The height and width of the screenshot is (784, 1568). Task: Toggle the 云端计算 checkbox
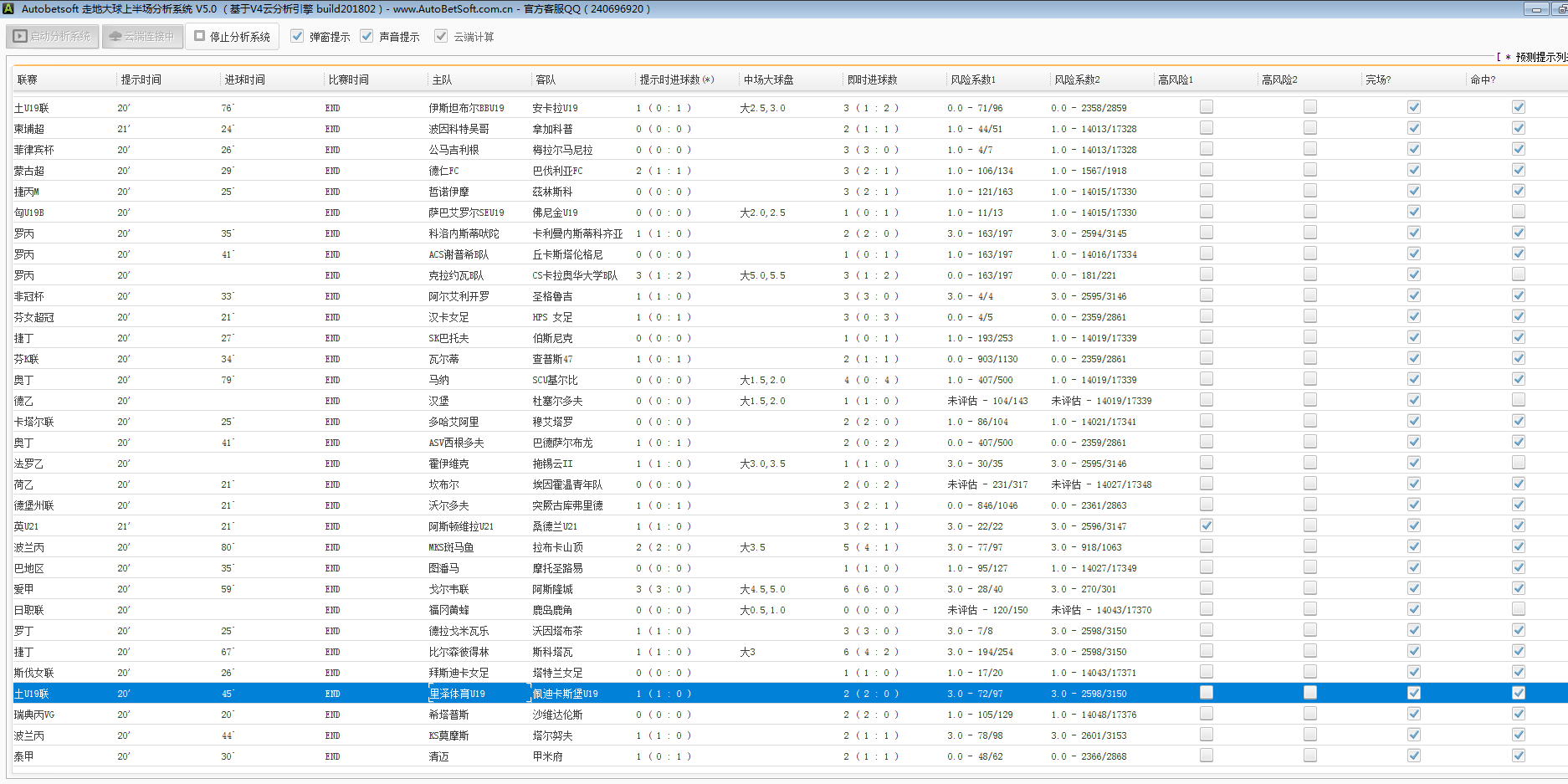tap(441, 37)
